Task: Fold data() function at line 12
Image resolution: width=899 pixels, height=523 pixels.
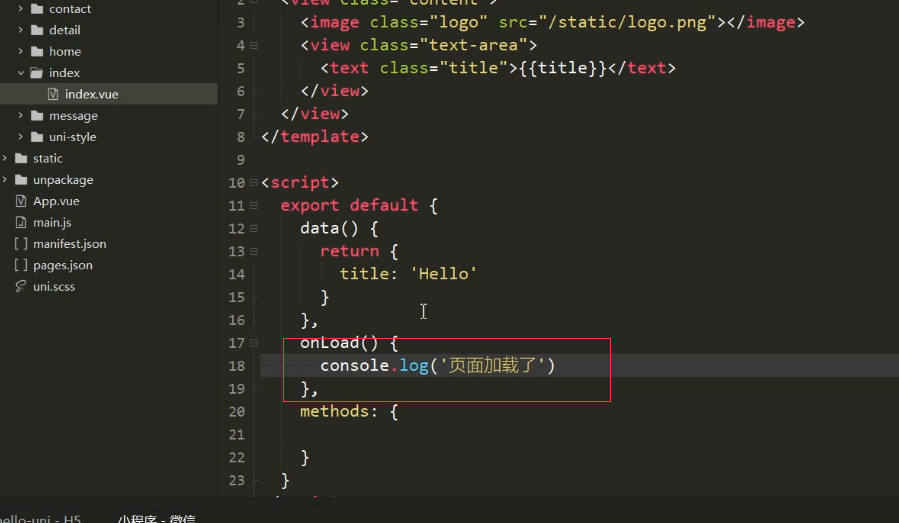Action: [x=253, y=228]
